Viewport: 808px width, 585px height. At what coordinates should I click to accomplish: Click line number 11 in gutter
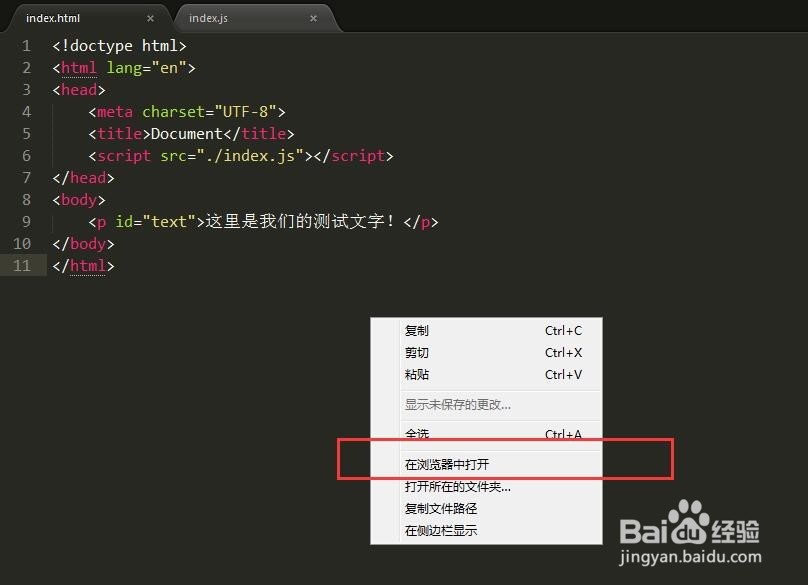(22, 266)
